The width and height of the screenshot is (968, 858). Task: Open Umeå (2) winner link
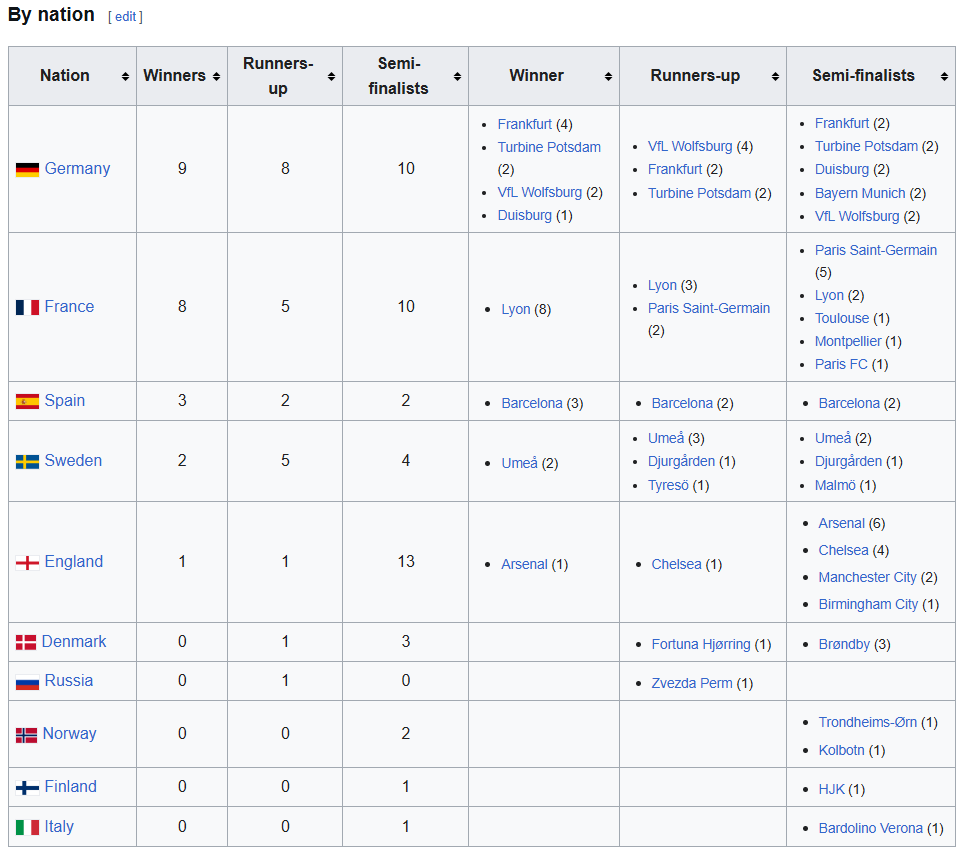520,464
